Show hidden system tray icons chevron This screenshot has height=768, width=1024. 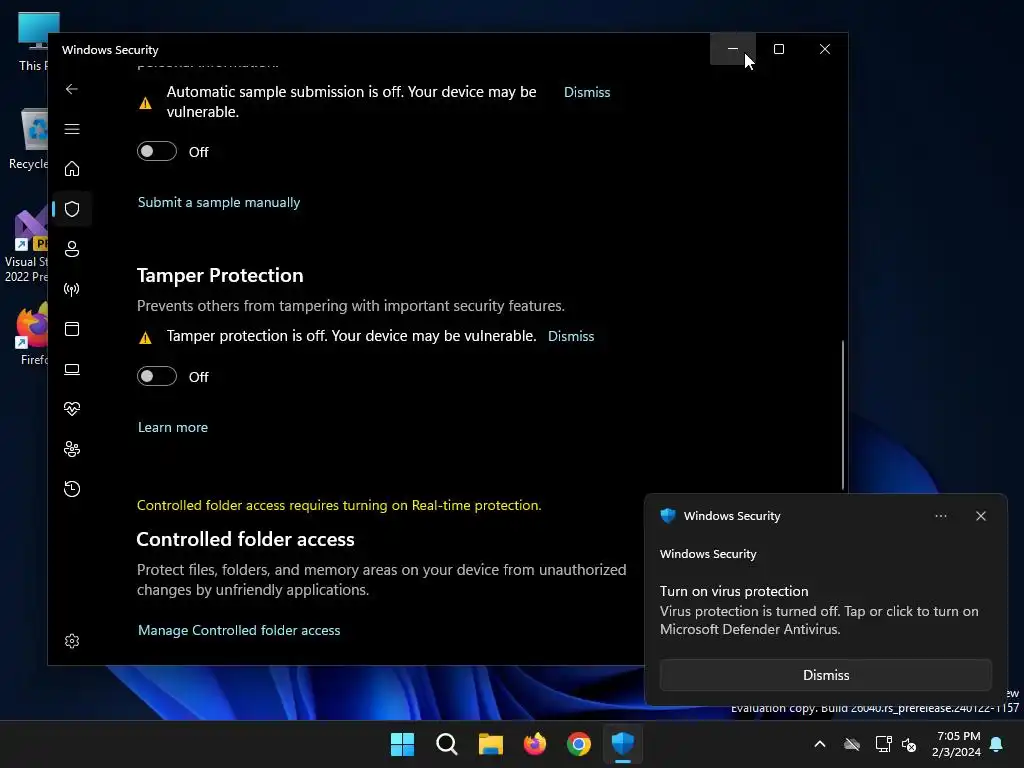(820, 744)
